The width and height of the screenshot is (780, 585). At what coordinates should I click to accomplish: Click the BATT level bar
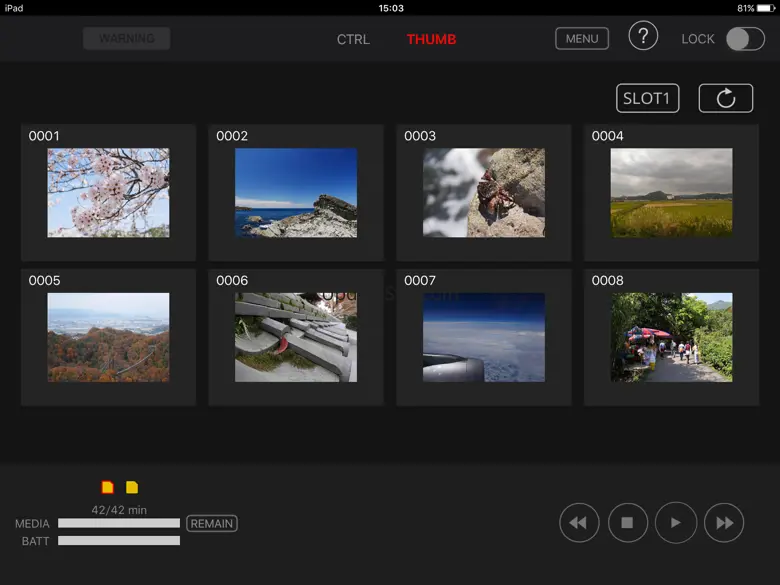(x=119, y=541)
